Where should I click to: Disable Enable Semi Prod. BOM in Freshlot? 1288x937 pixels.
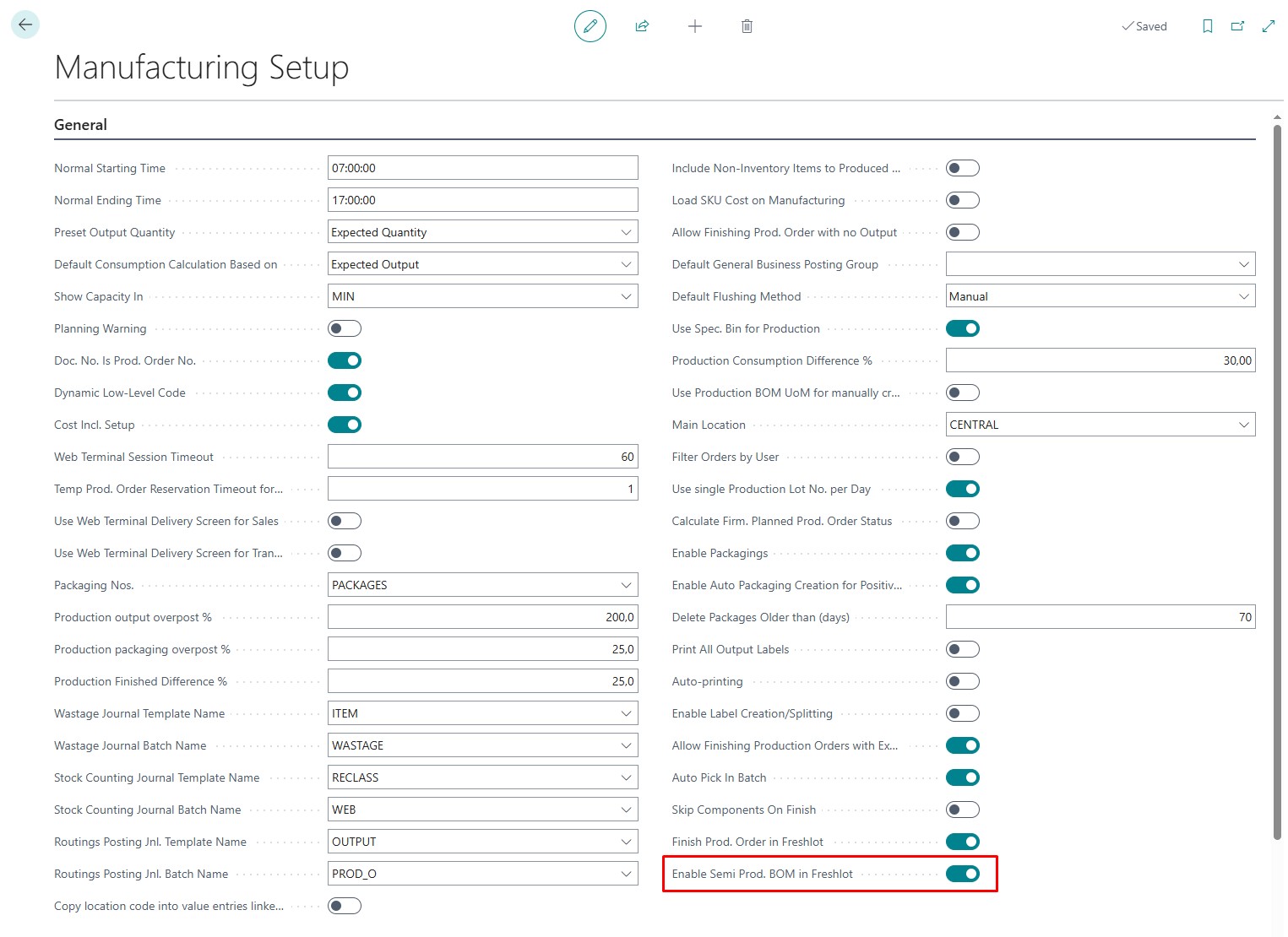tap(963, 874)
